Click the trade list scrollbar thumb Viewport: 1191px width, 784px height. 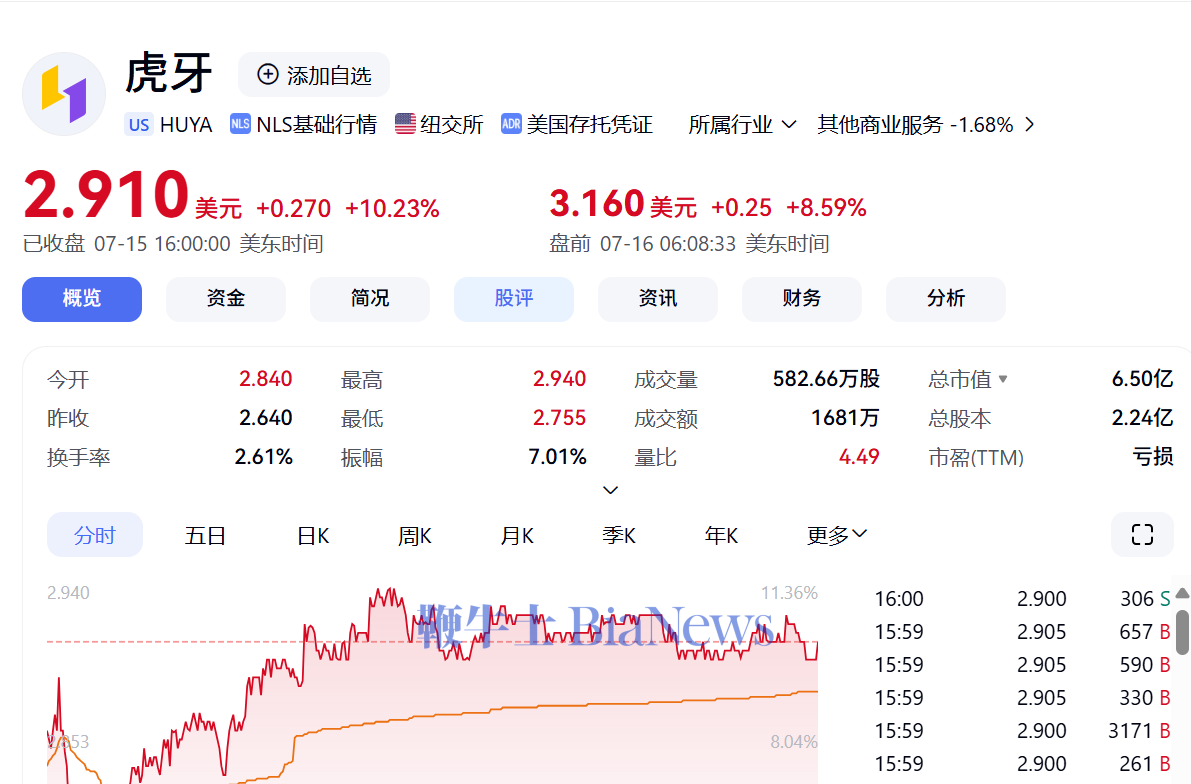[1182, 631]
